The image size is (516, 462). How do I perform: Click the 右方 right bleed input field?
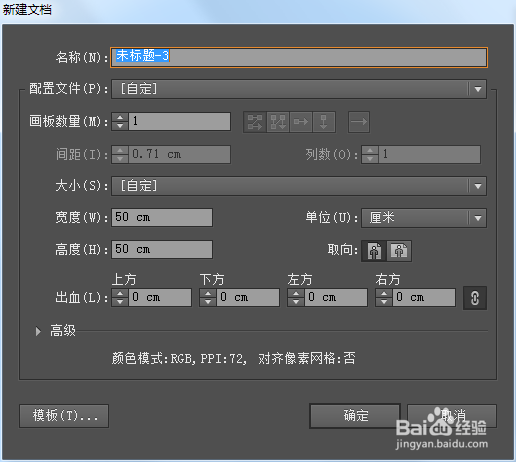[x=424, y=297]
